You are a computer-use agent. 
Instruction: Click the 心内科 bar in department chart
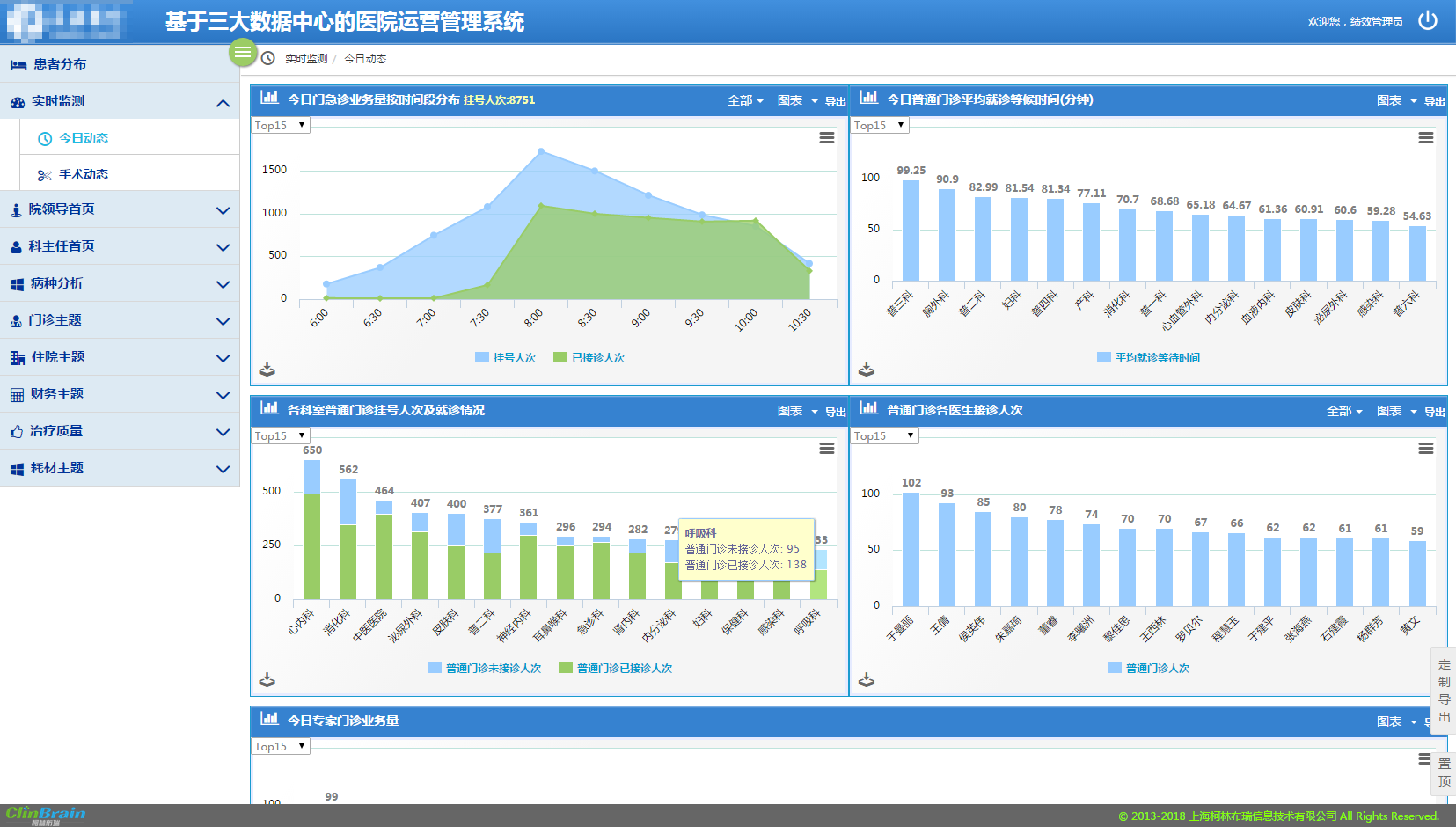pyautogui.click(x=311, y=530)
